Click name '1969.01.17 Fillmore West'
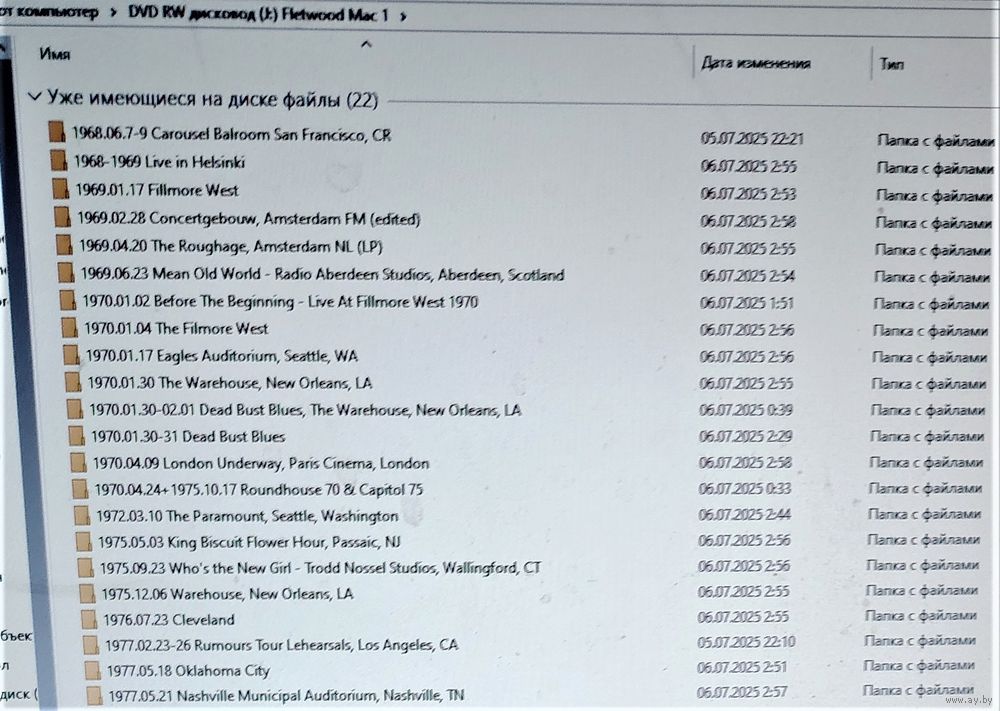 (157, 190)
